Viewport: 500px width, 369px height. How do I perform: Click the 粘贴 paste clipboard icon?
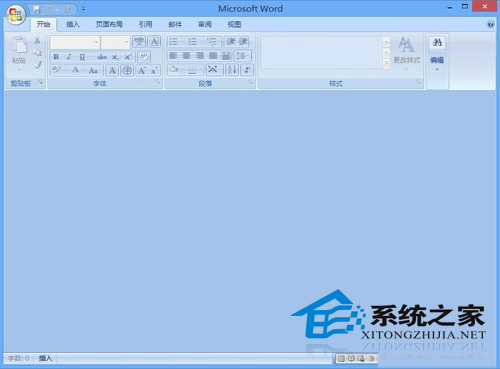[x=19, y=45]
